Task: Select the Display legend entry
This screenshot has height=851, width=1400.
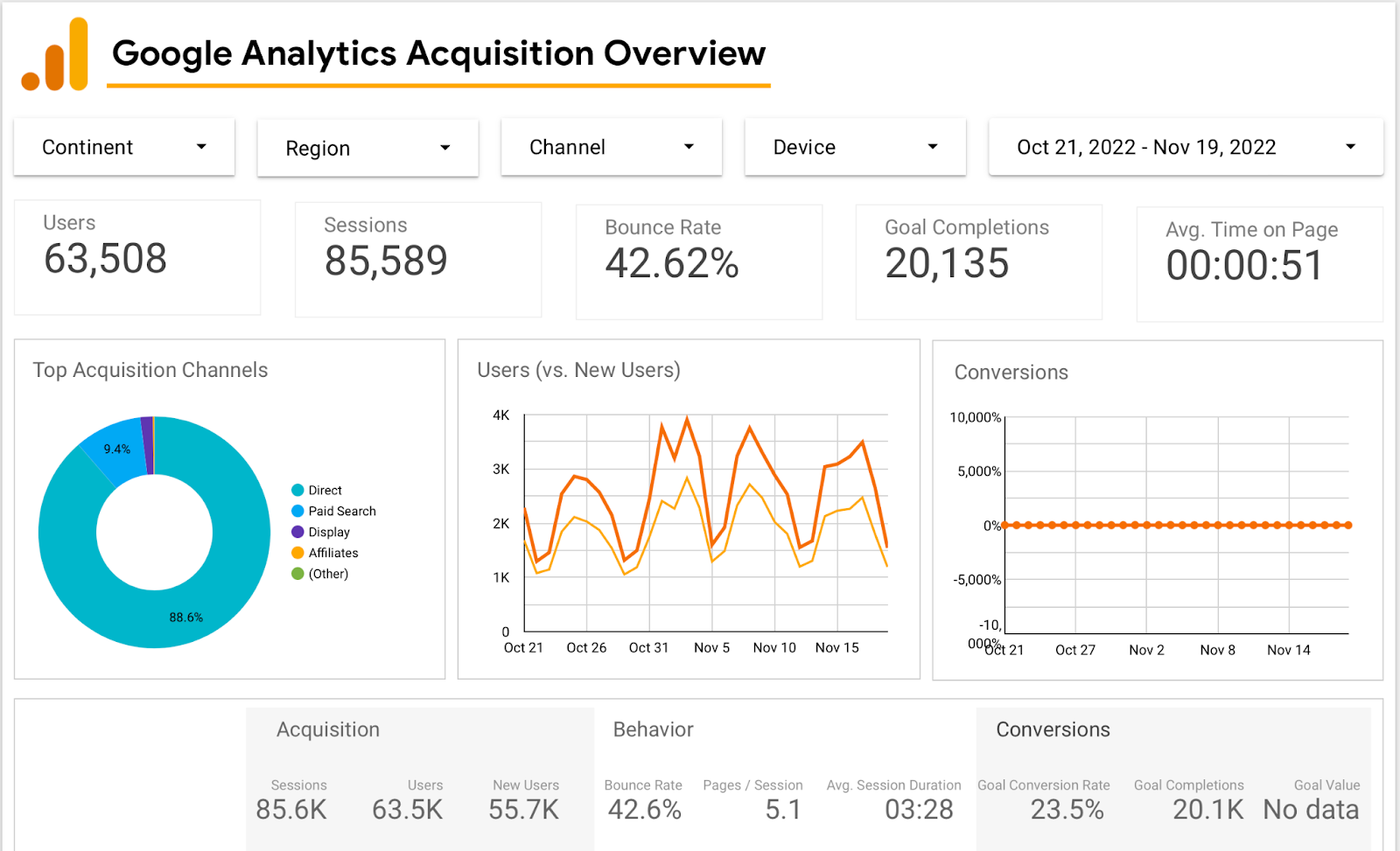Action: [x=329, y=532]
